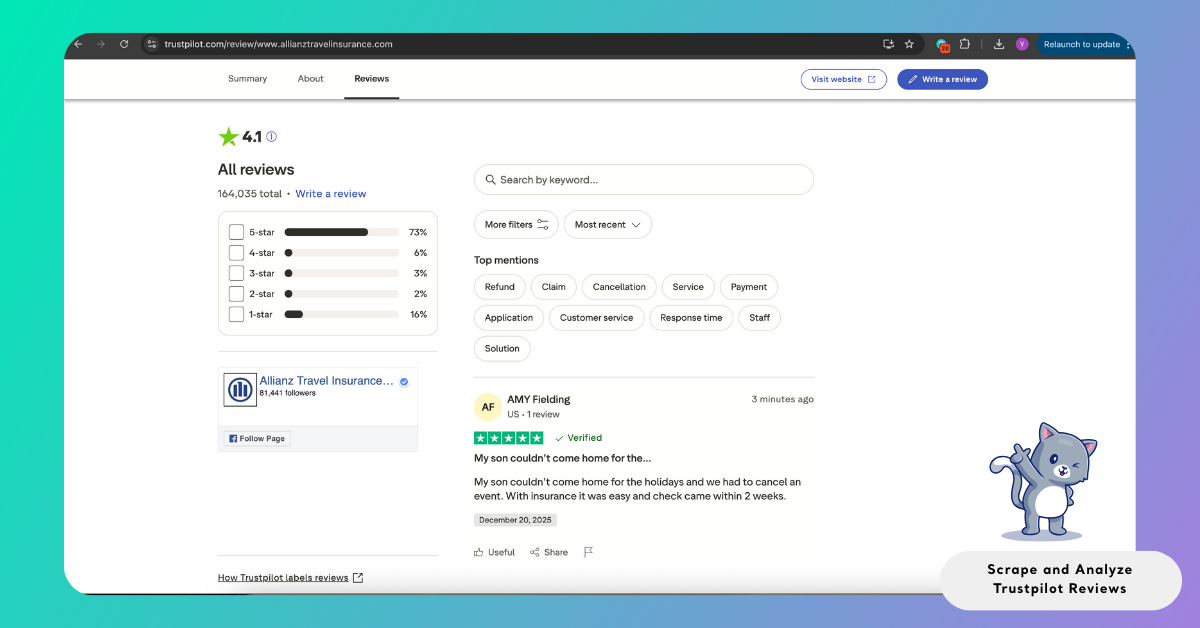Filter by Customer service mention
This screenshot has width=1200, height=628.
click(597, 318)
